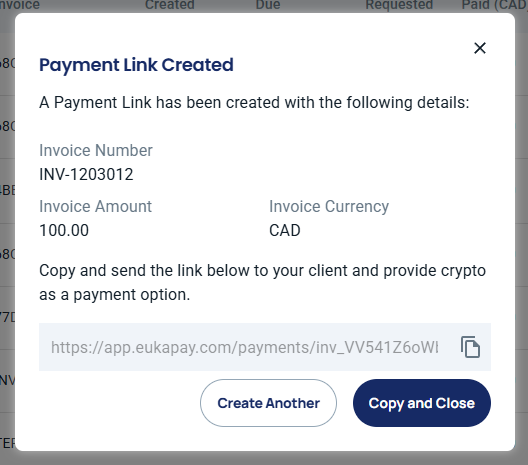Click the Invoice Amount label
Viewport: 528px width, 465px height.
click(96, 206)
